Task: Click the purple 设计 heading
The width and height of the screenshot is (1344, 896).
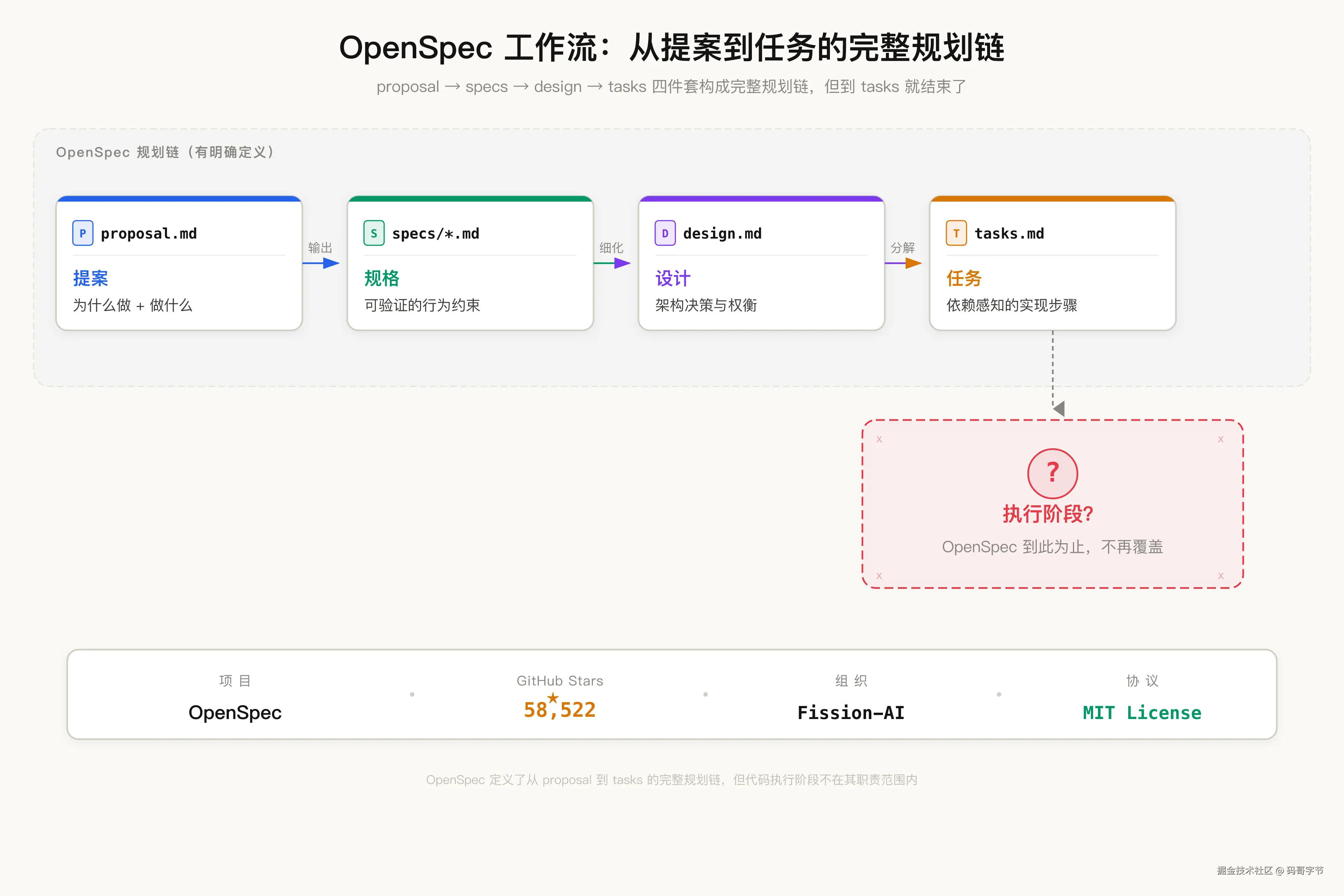Action: pyautogui.click(x=673, y=278)
